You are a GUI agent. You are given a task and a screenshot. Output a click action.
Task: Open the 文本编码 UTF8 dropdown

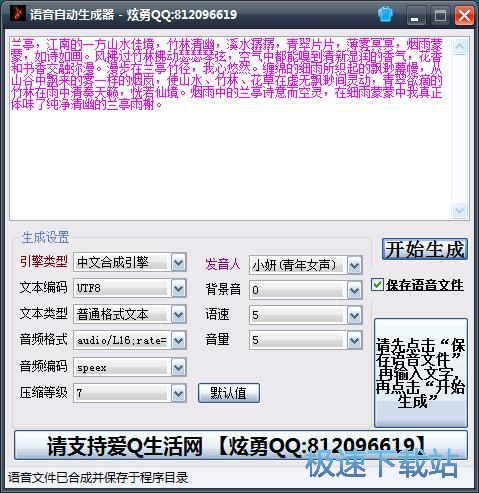(x=179, y=288)
